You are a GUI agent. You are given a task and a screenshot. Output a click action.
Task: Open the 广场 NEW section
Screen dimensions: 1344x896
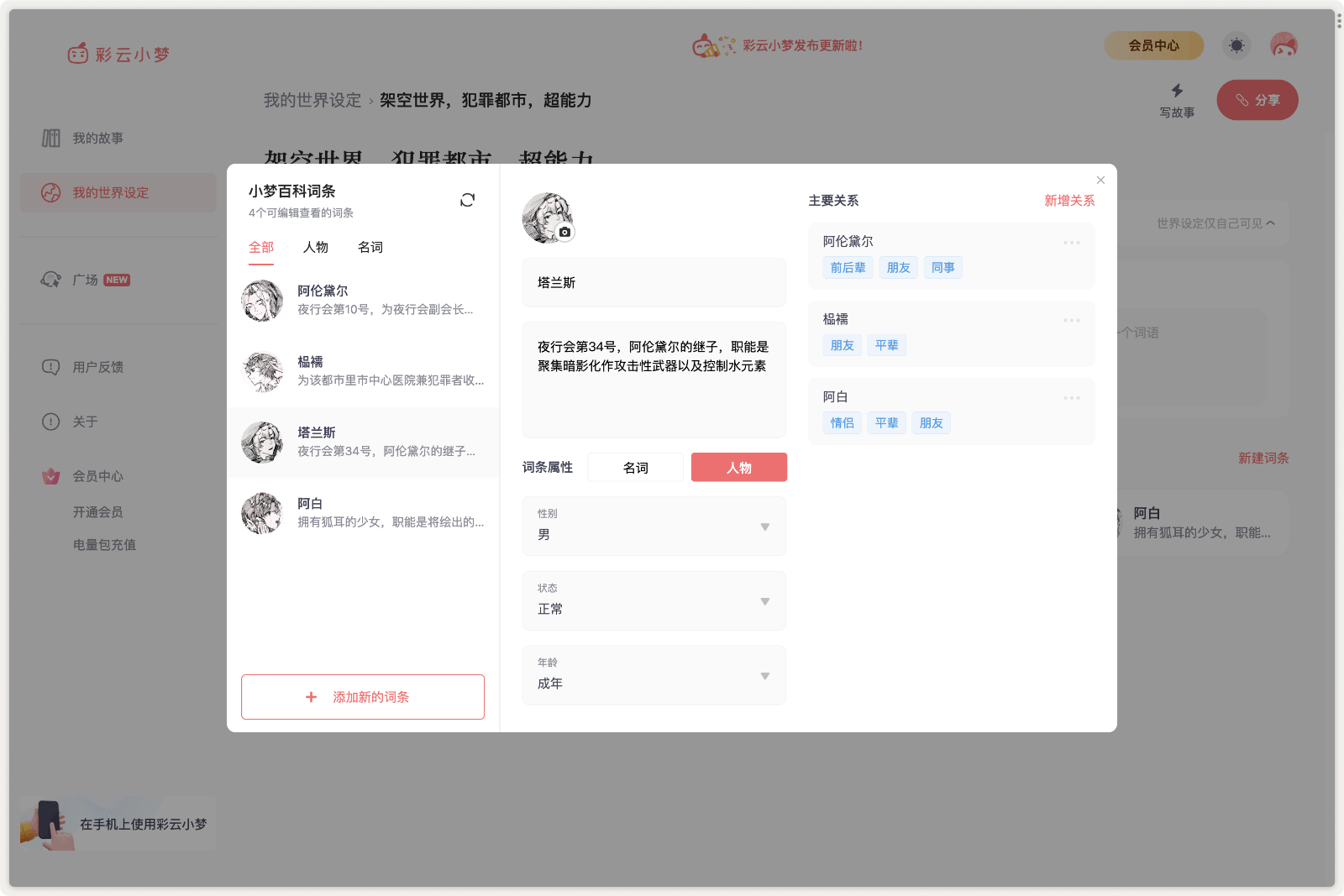point(92,280)
